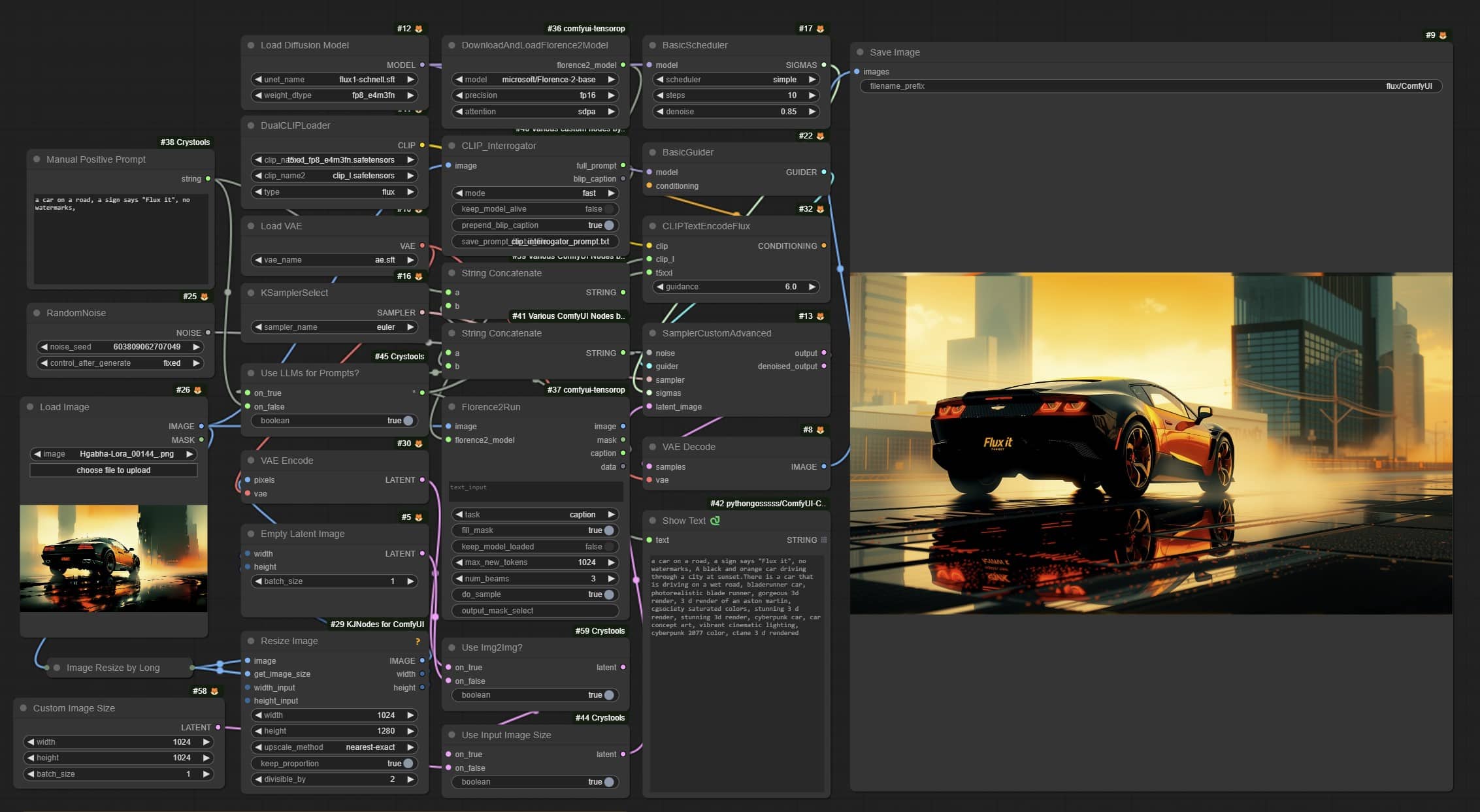This screenshot has width=1480, height=812.
Task: Click the filename_prefix field in Save Image
Action: click(1151, 86)
